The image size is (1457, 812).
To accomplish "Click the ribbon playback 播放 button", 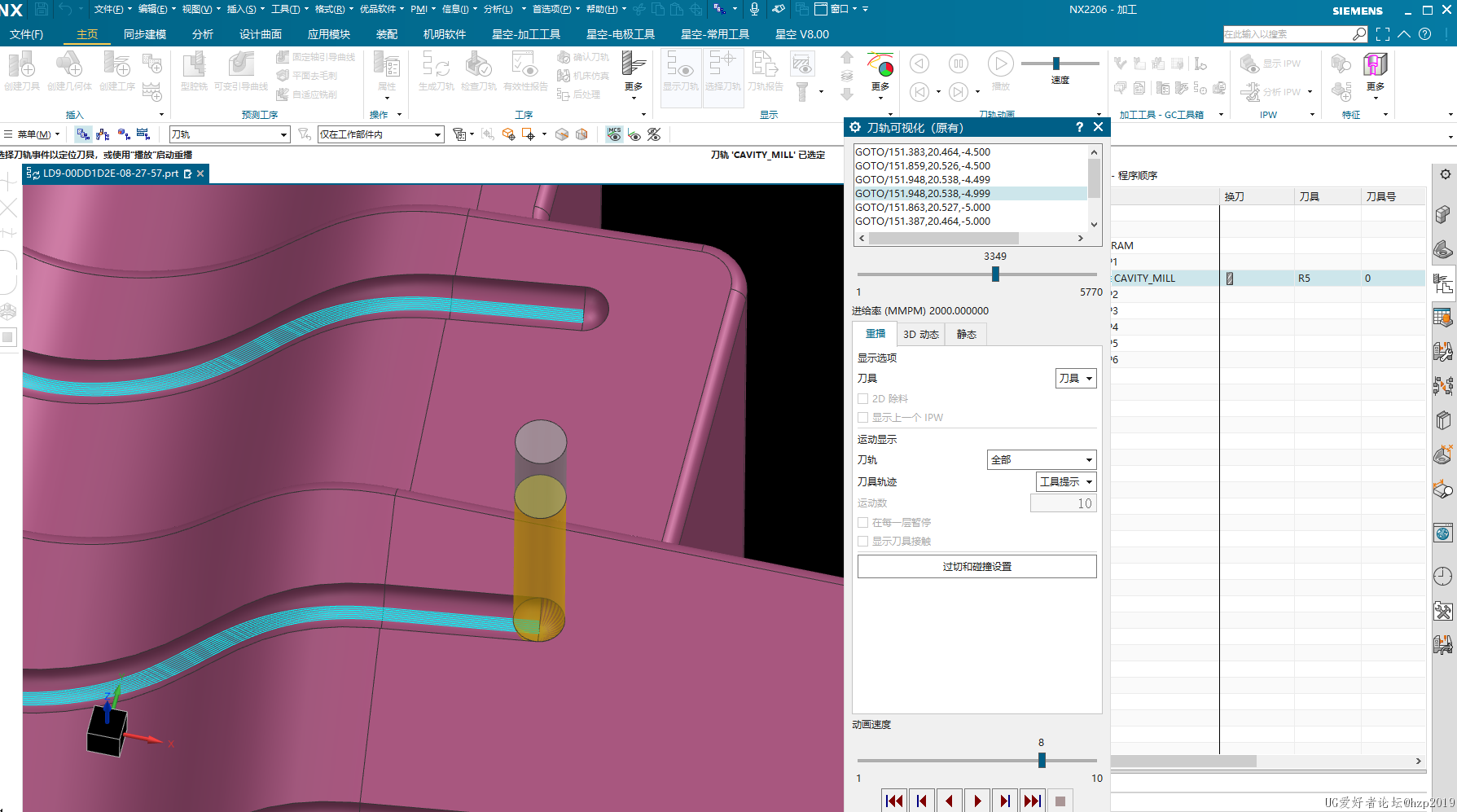I will [x=1000, y=64].
